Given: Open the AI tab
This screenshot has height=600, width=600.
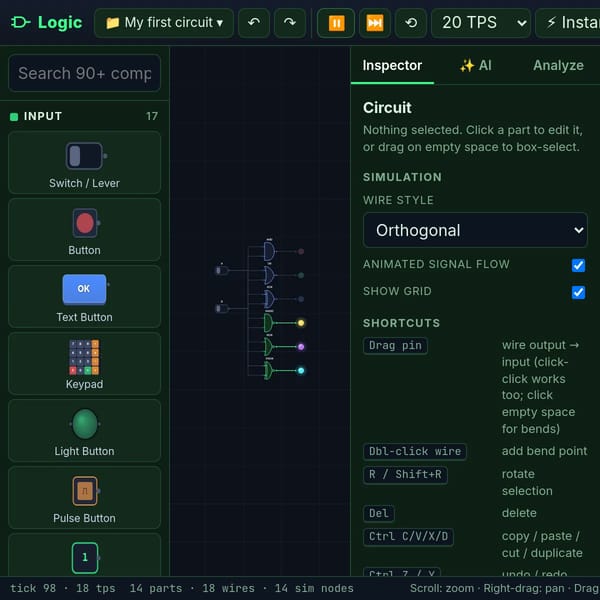Looking at the screenshot, I should pyautogui.click(x=475, y=65).
